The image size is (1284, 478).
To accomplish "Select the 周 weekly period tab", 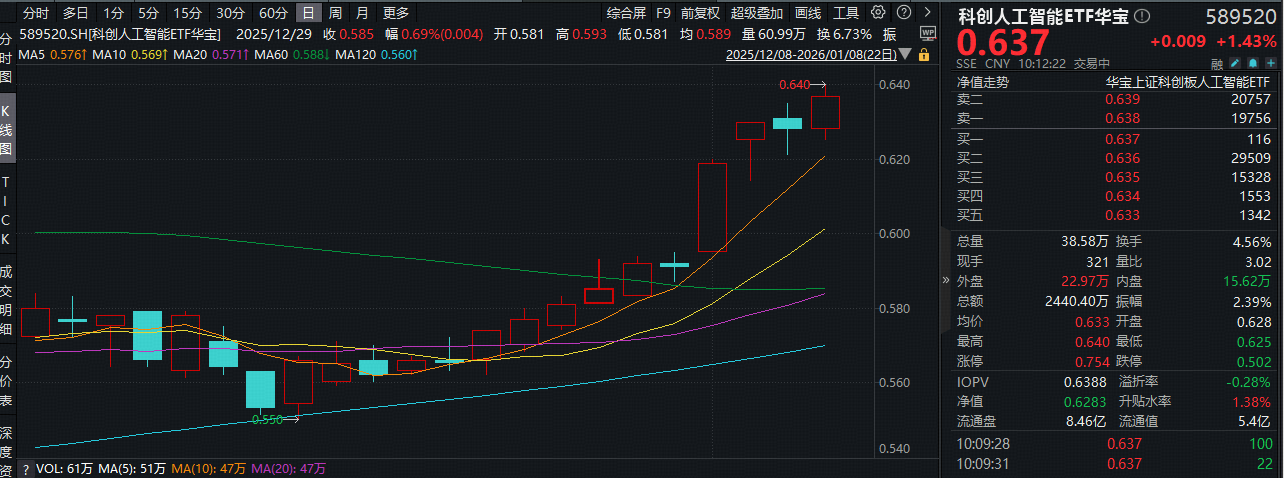I will pyautogui.click(x=335, y=13).
